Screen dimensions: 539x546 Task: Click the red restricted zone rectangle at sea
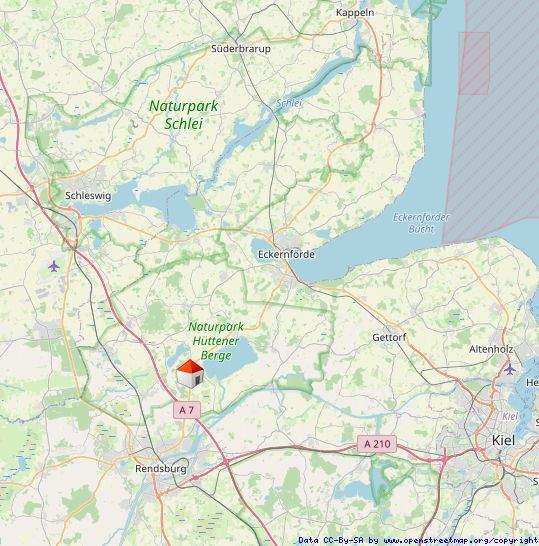(x=474, y=63)
